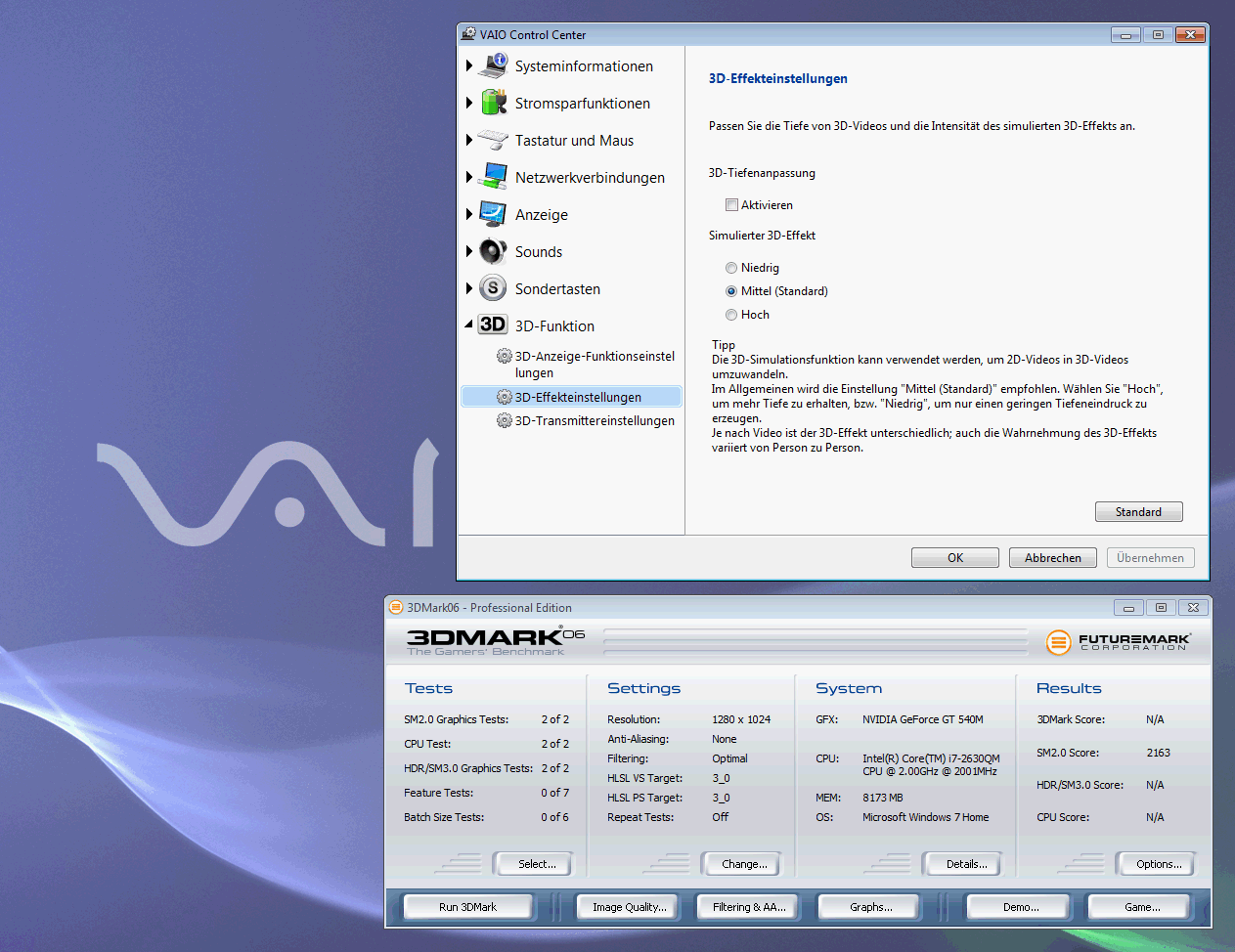Click the SM2.0 Score value 2163
This screenshot has height=952, width=1235.
click(1158, 753)
